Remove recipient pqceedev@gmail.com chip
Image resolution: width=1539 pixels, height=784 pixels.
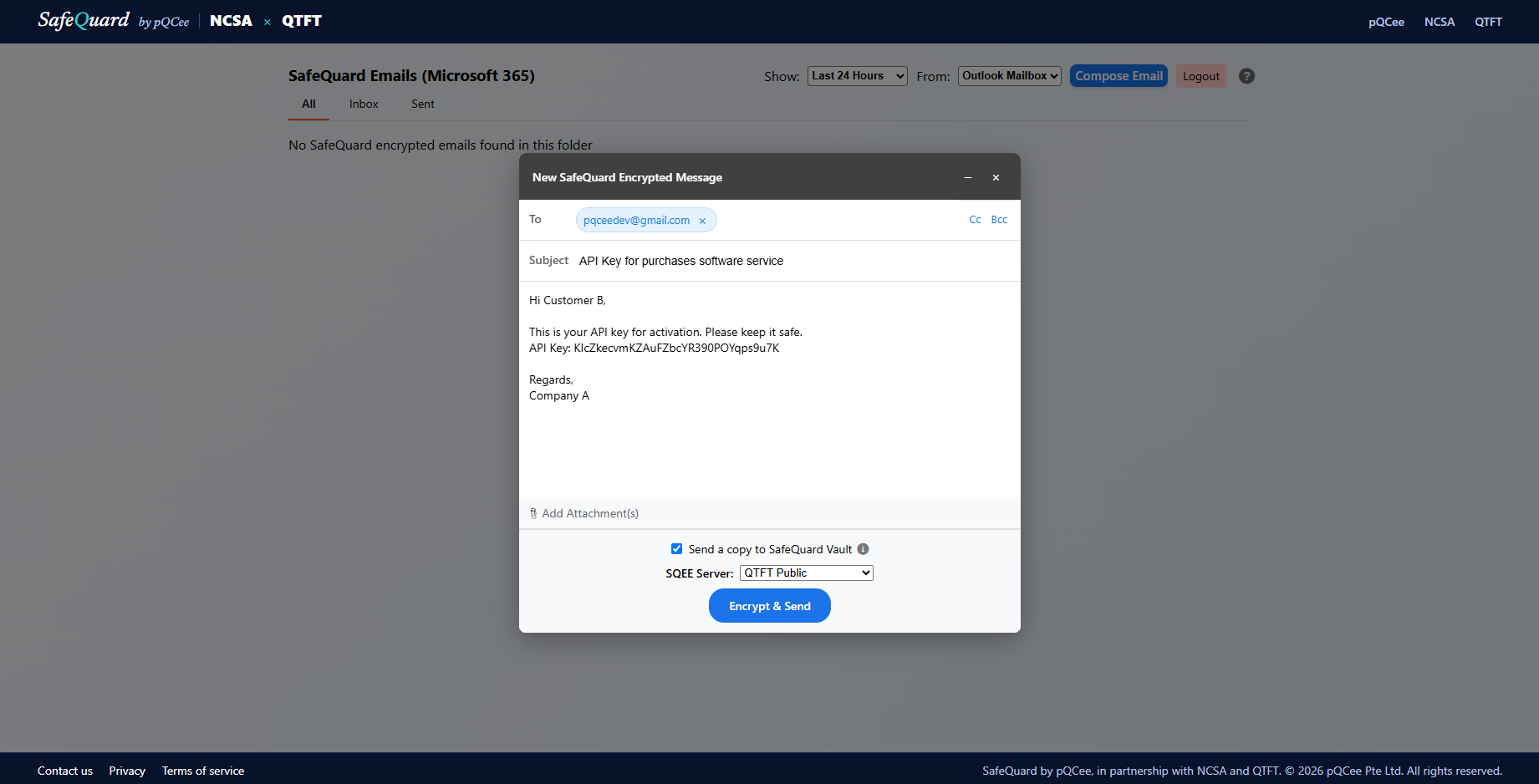pos(702,221)
